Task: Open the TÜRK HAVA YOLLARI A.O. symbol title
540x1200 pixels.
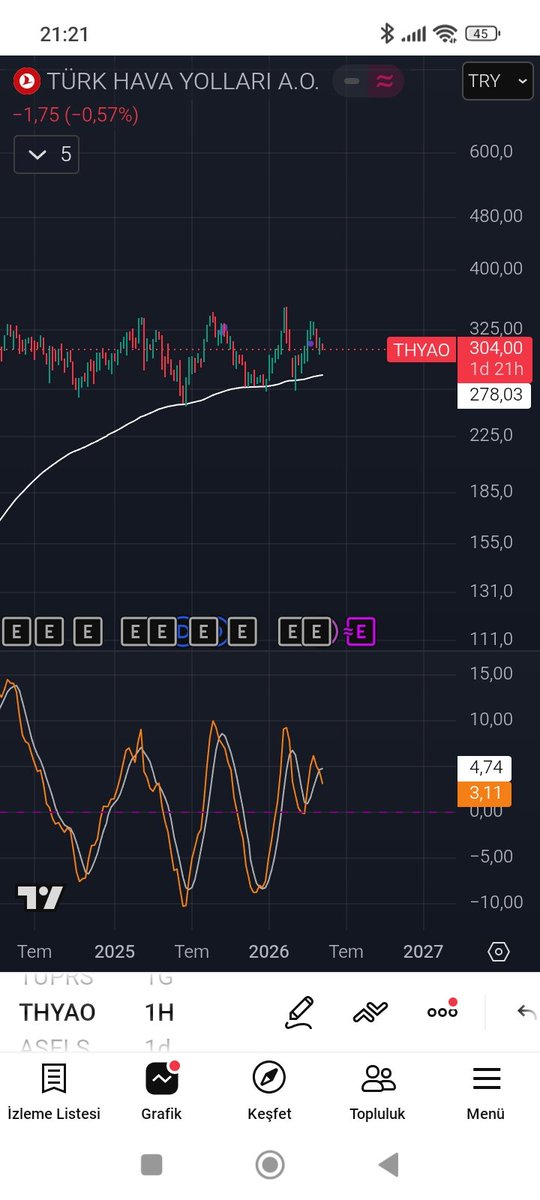Action: click(x=183, y=82)
